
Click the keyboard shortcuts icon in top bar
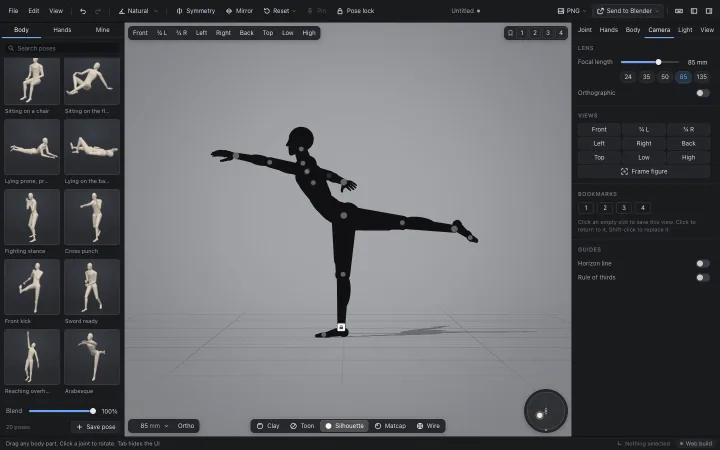679,11
